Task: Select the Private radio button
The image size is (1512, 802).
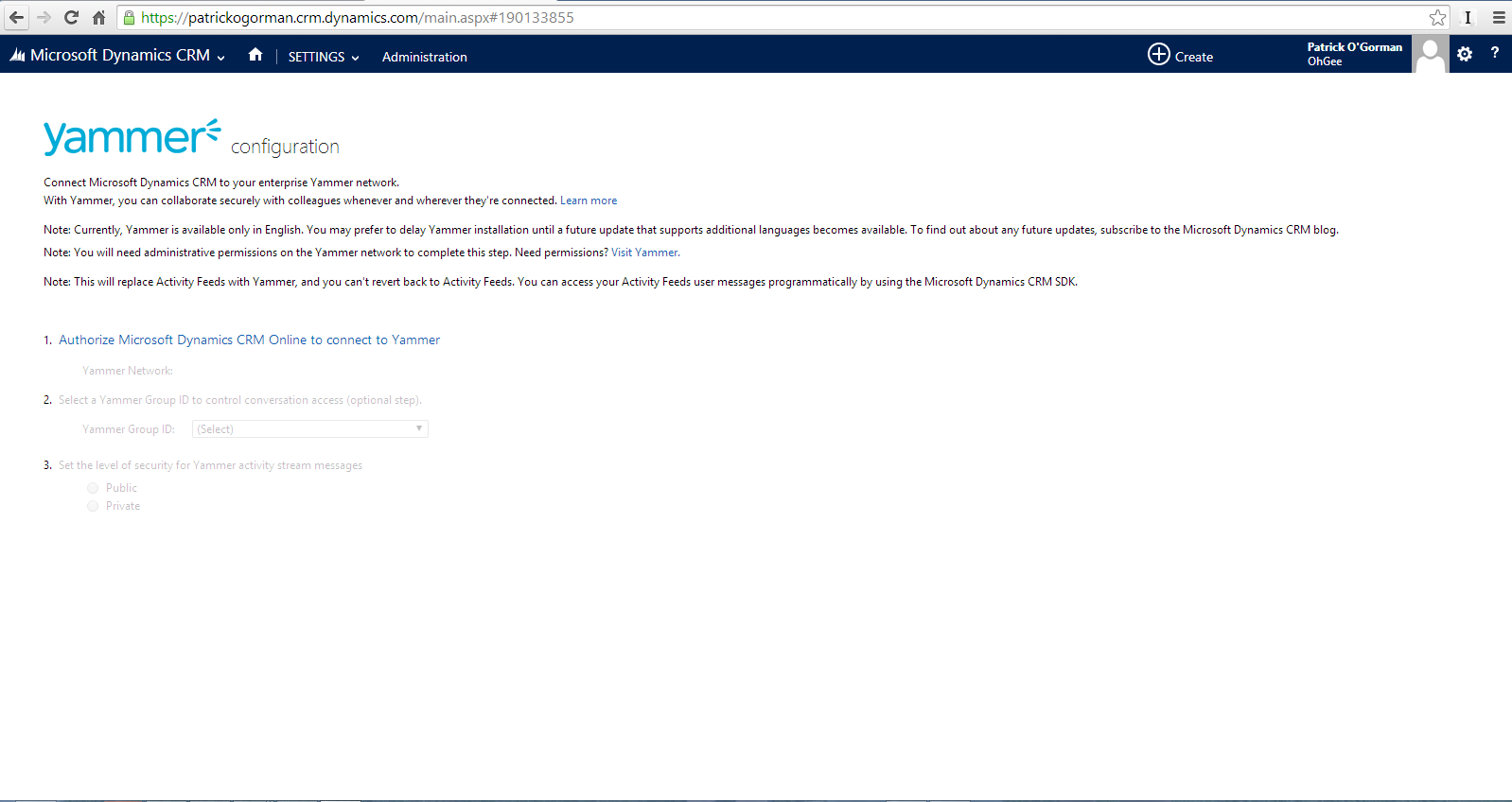Action: [x=93, y=506]
